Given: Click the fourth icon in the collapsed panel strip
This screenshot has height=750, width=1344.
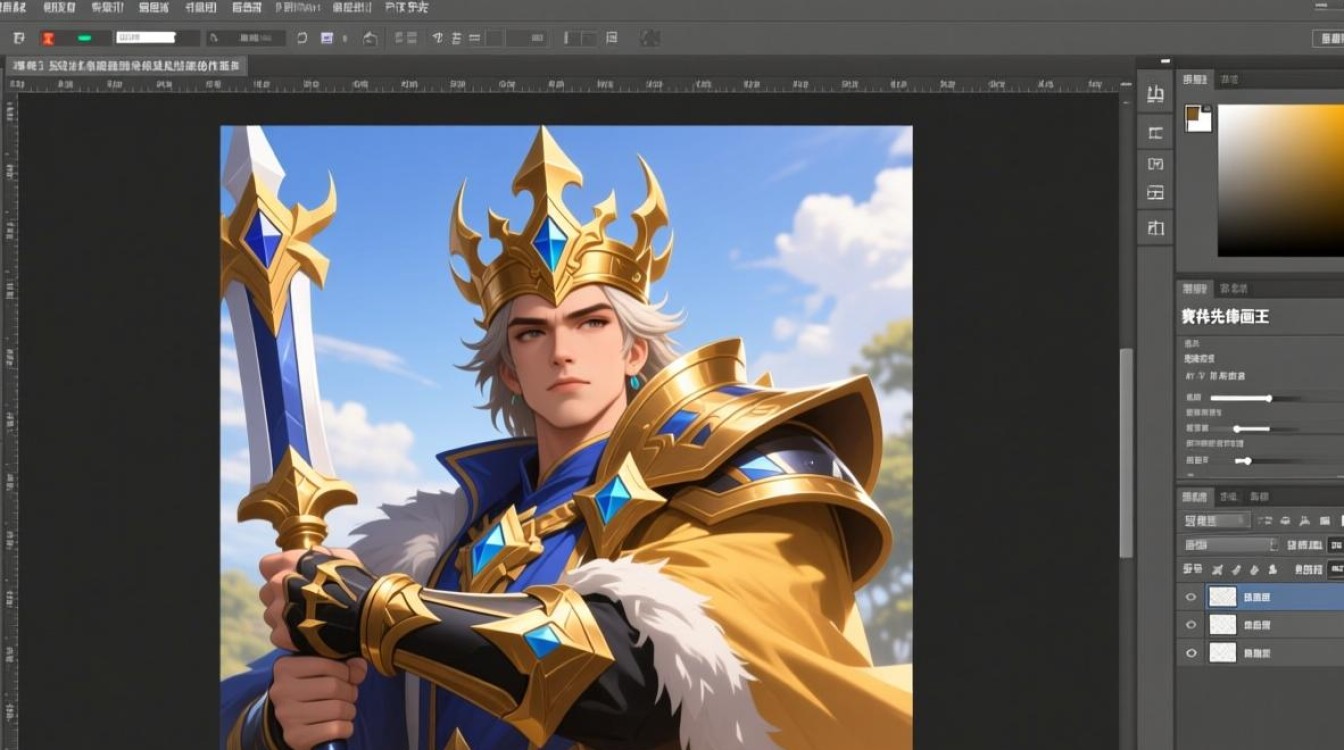Looking at the screenshot, I should [1155, 192].
